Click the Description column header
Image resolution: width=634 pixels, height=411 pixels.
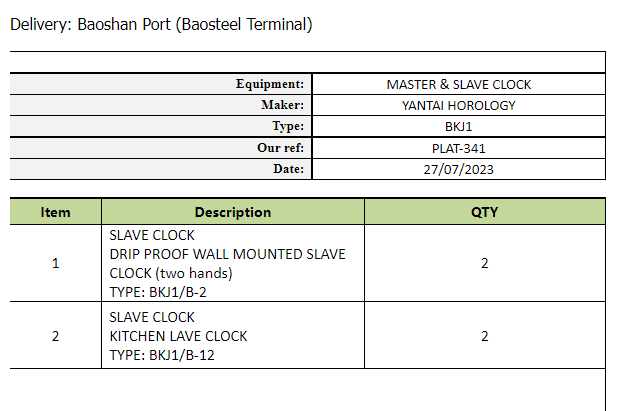pos(233,212)
